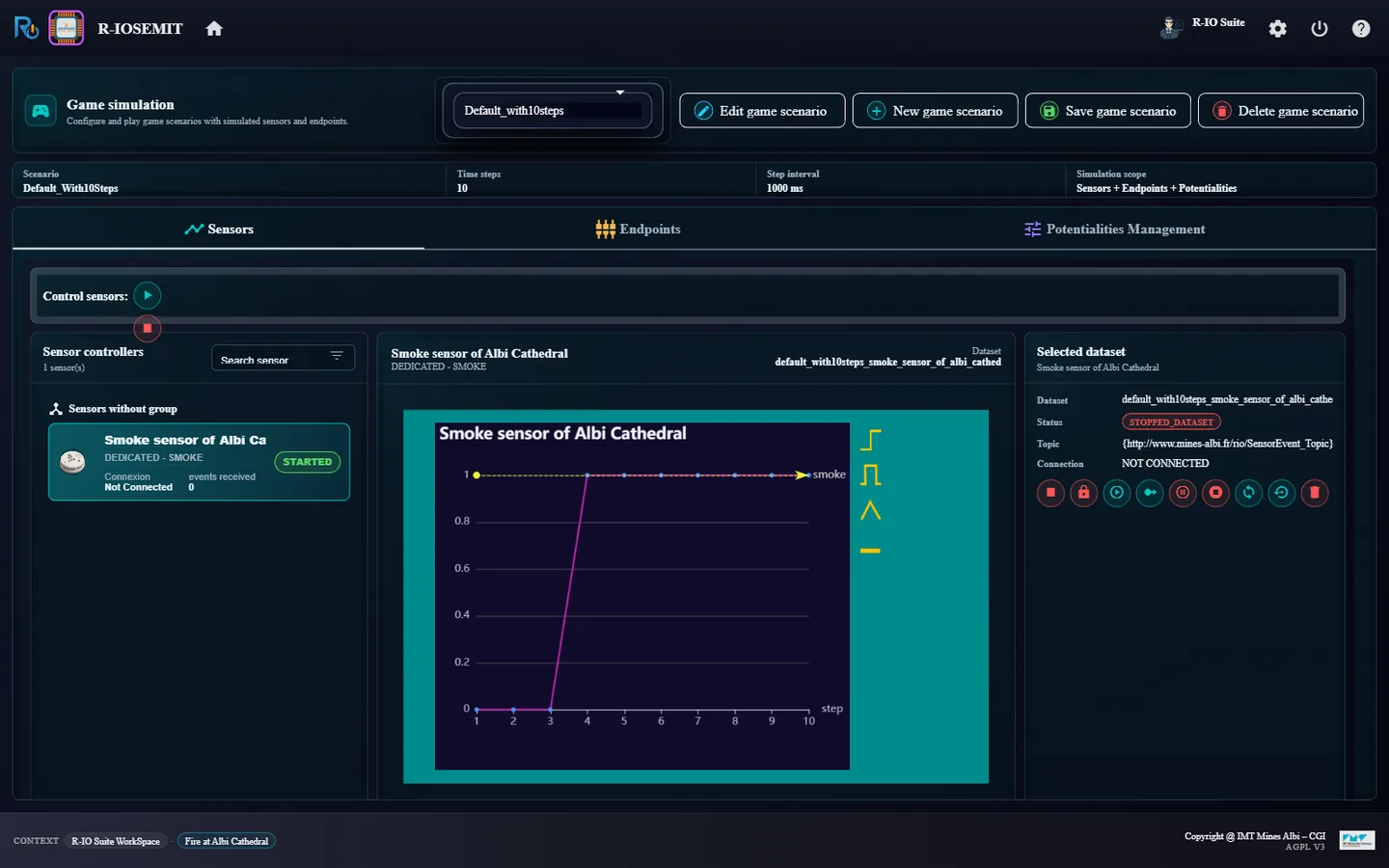Click the Fire at Albi Cathedral context chip

coord(227,841)
